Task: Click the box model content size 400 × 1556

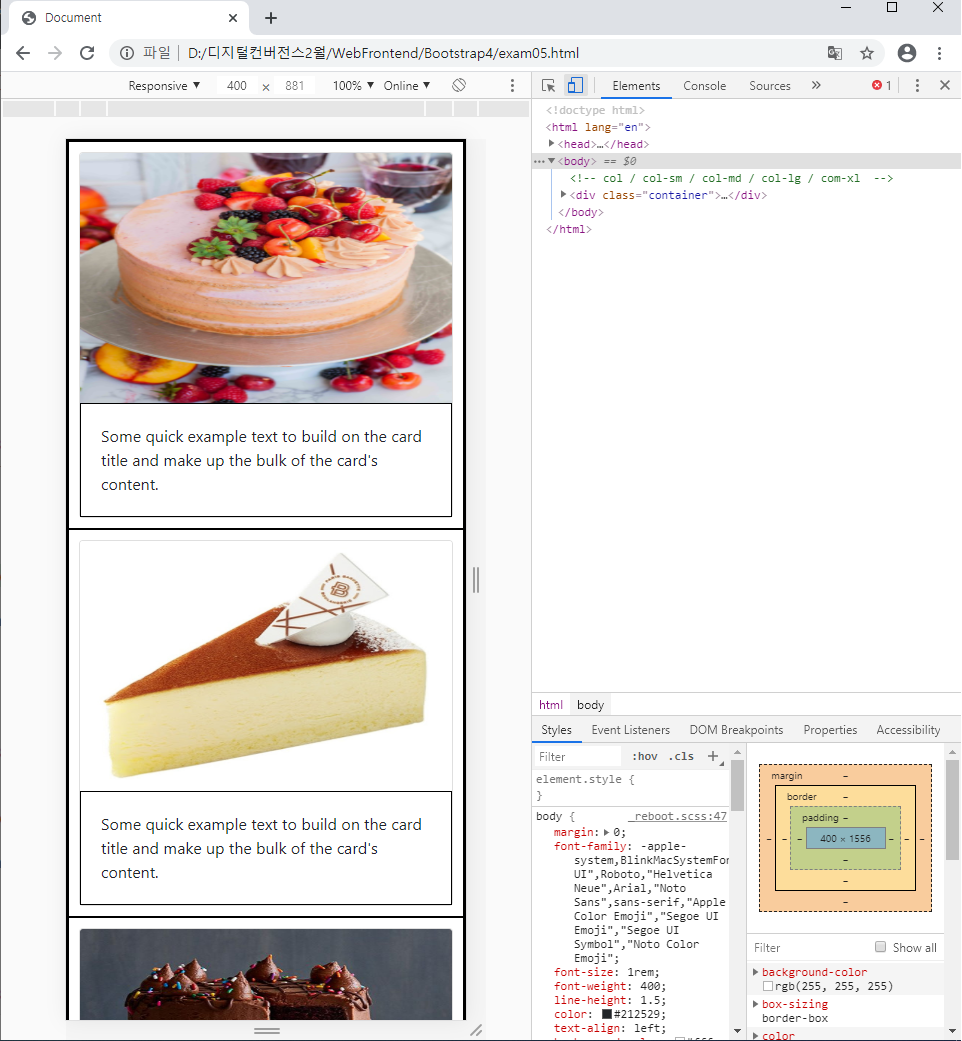Action: click(x=845, y=839)
